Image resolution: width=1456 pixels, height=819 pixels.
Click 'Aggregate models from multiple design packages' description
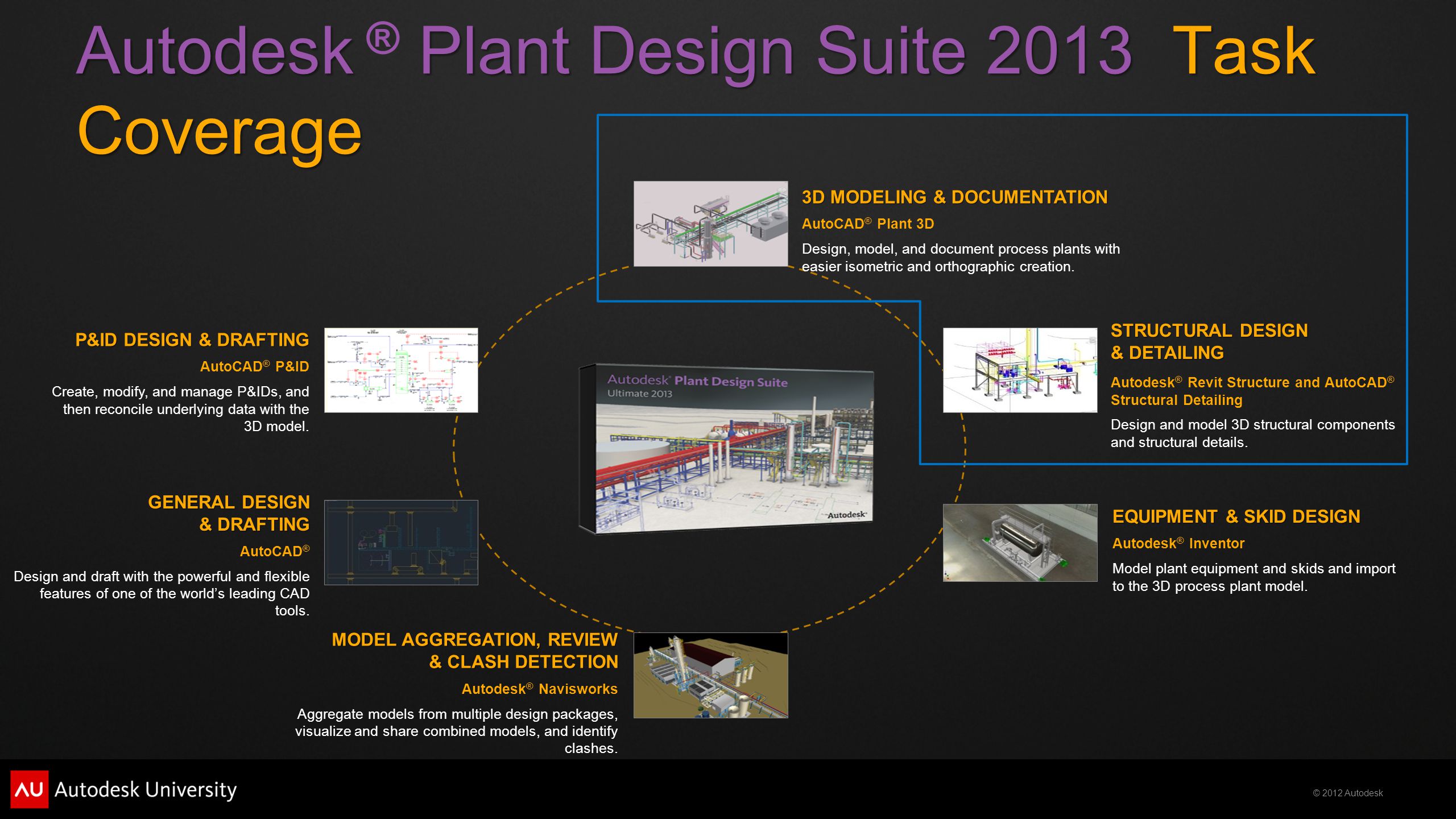(x=456, y=731)
